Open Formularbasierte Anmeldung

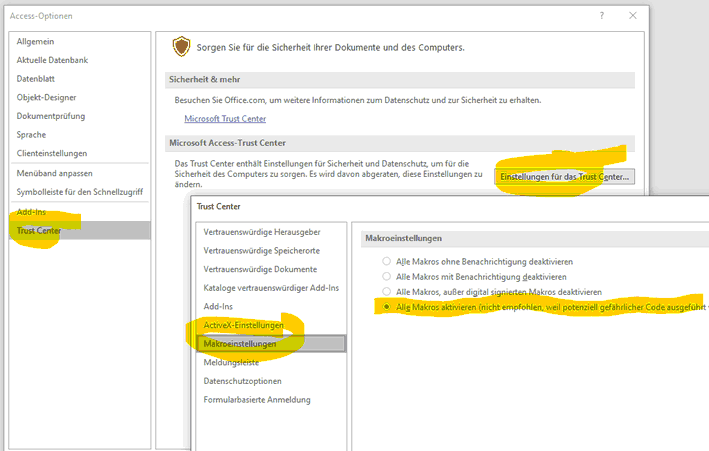click(x=257, y=399)
